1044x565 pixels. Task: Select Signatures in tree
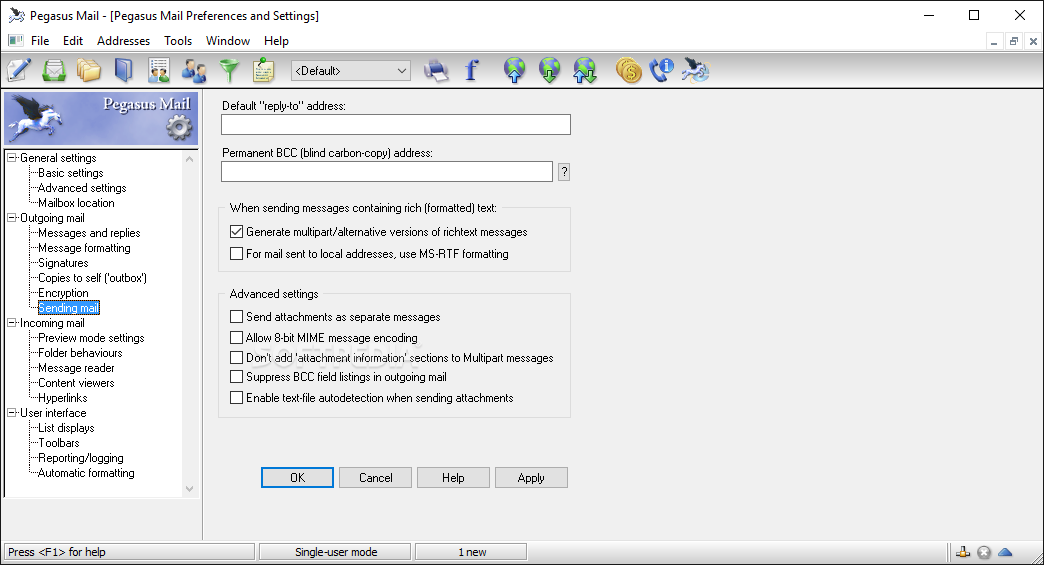tap(63, 263)
